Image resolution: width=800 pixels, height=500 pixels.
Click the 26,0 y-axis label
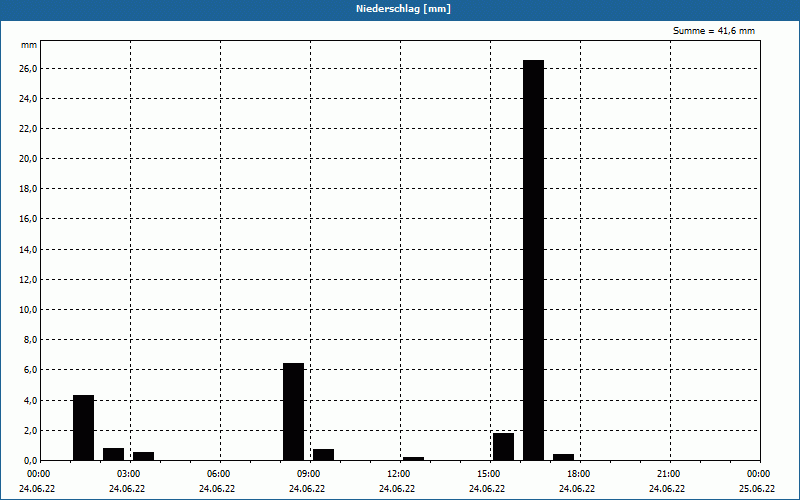(28, 68)
